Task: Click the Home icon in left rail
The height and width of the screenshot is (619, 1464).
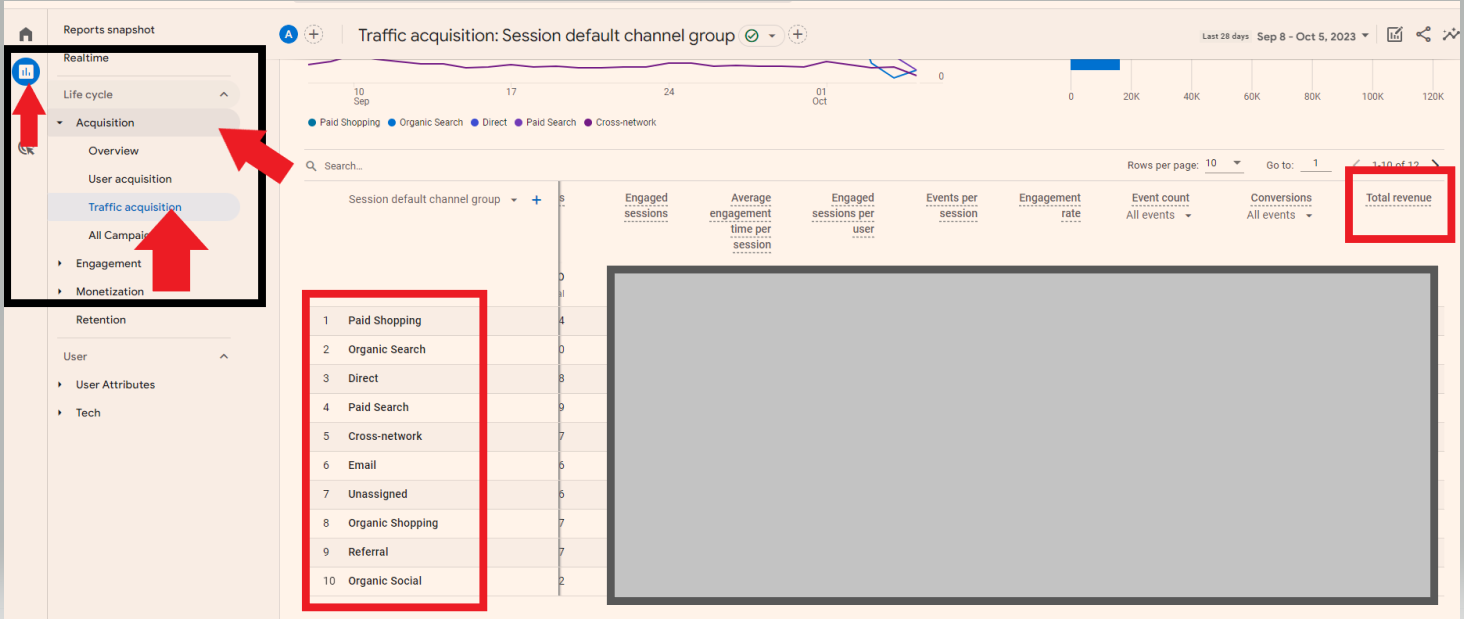Action: [x=26, y=35]
